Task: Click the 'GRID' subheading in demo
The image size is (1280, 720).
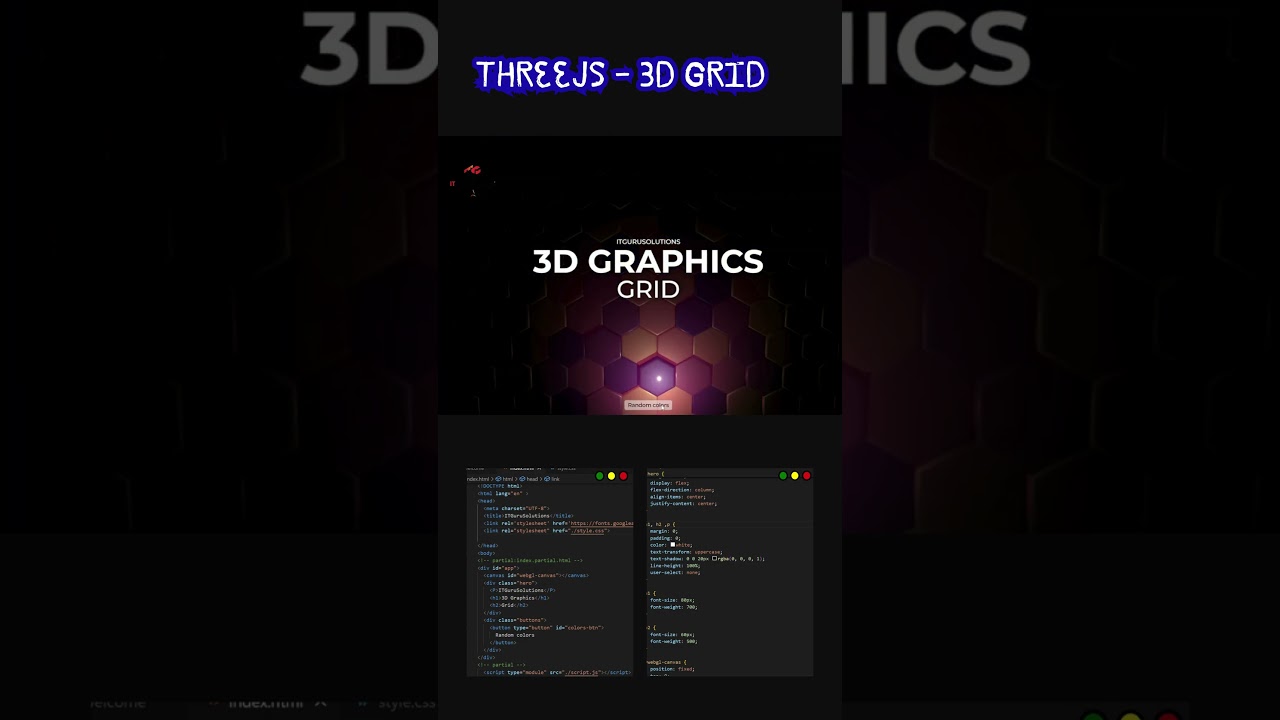Action: coord(648,290)
